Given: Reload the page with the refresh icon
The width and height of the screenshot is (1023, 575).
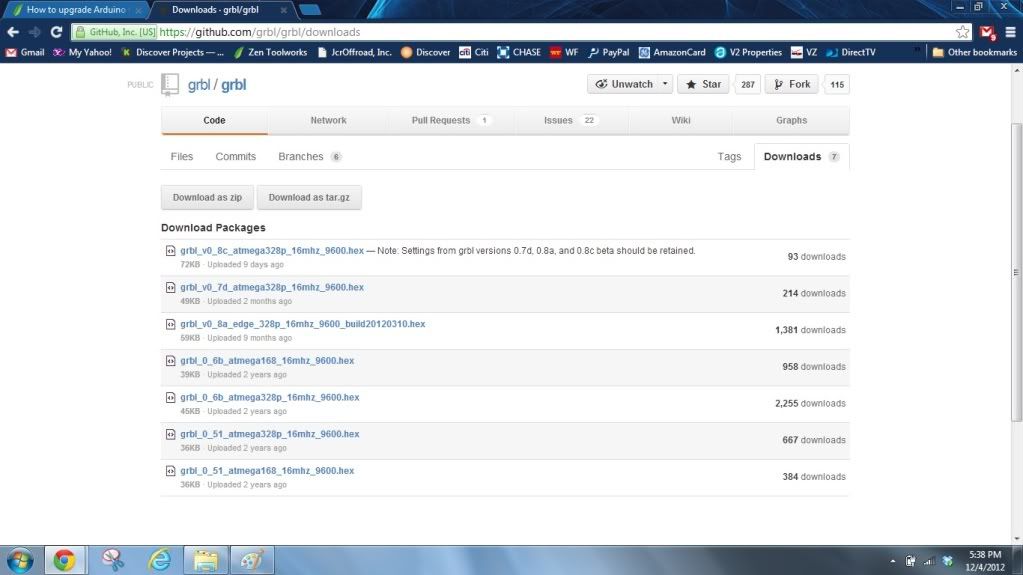Looking at the screenshot, I should 56,32.
